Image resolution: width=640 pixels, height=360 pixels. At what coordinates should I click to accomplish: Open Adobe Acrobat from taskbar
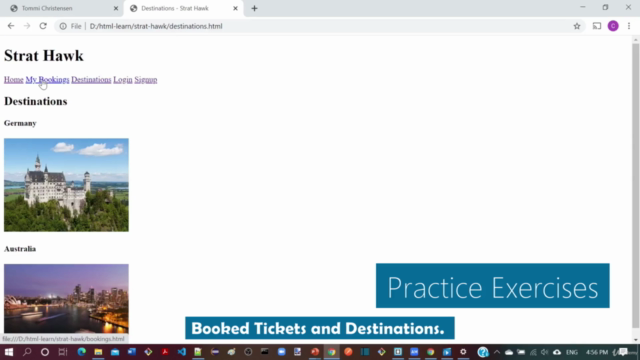pyautogui.click(x=165, y=352)
